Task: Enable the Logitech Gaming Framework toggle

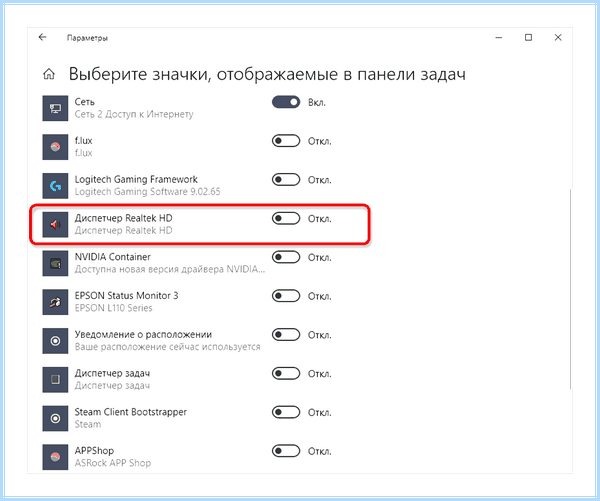Action: coord(286,180)
